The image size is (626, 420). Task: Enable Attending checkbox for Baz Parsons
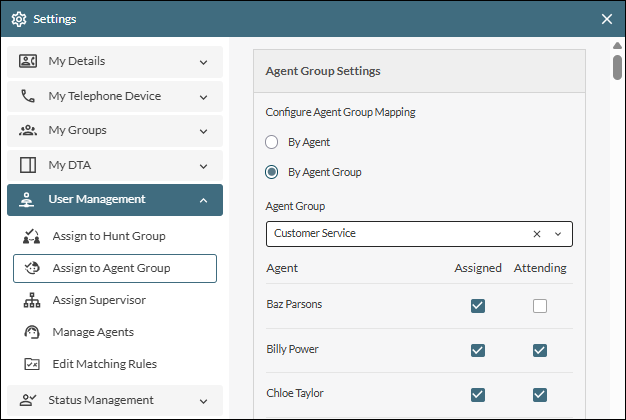[540, 306]
